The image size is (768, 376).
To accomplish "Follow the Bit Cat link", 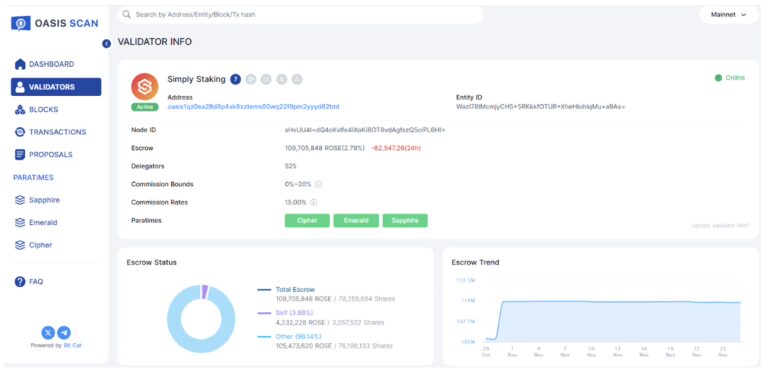I will click(x=71, y=346).
